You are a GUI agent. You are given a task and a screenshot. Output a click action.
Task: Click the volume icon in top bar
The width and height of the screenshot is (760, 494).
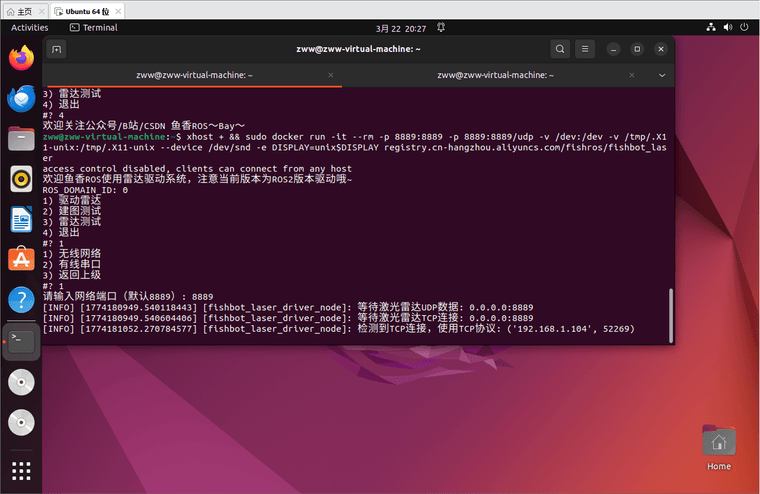pyautogui.click(x=728, y=28)
